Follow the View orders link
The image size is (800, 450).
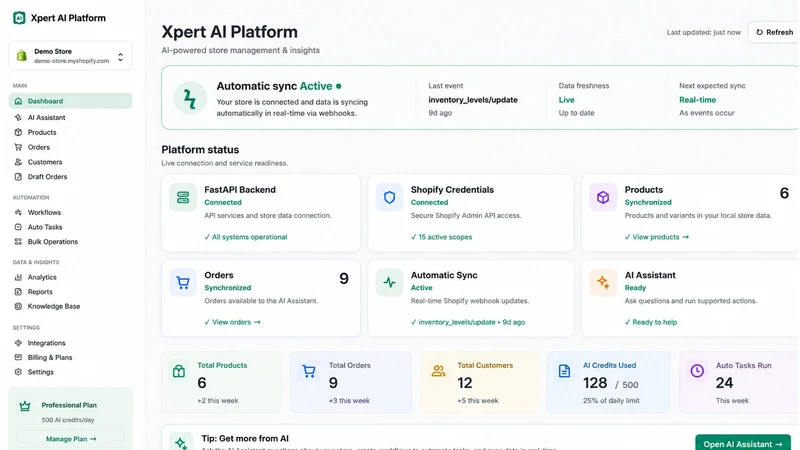pos(233,322)
